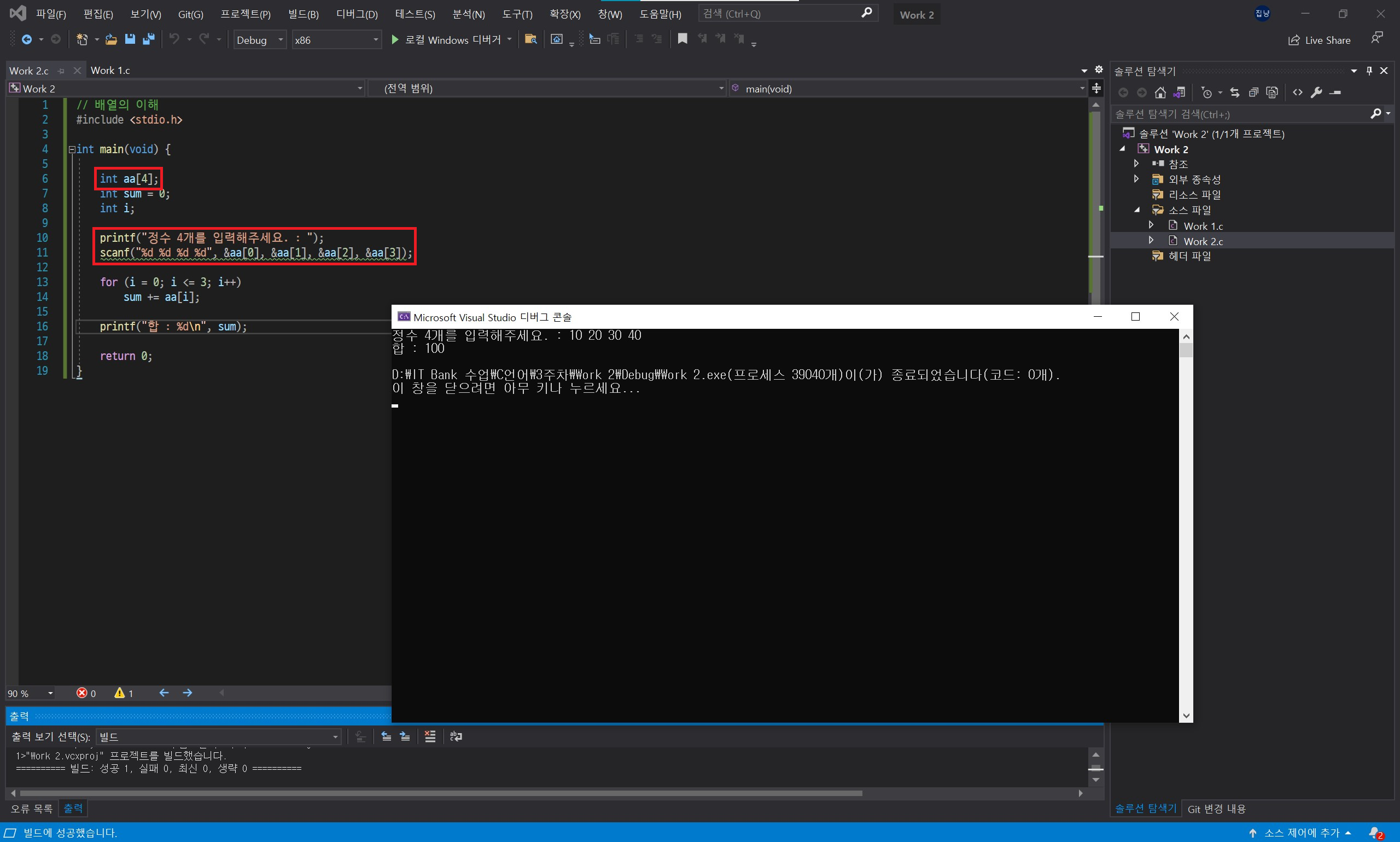Collapse all items in Solution Explorer
The image size is (1400, 842).
[1253, 92]
